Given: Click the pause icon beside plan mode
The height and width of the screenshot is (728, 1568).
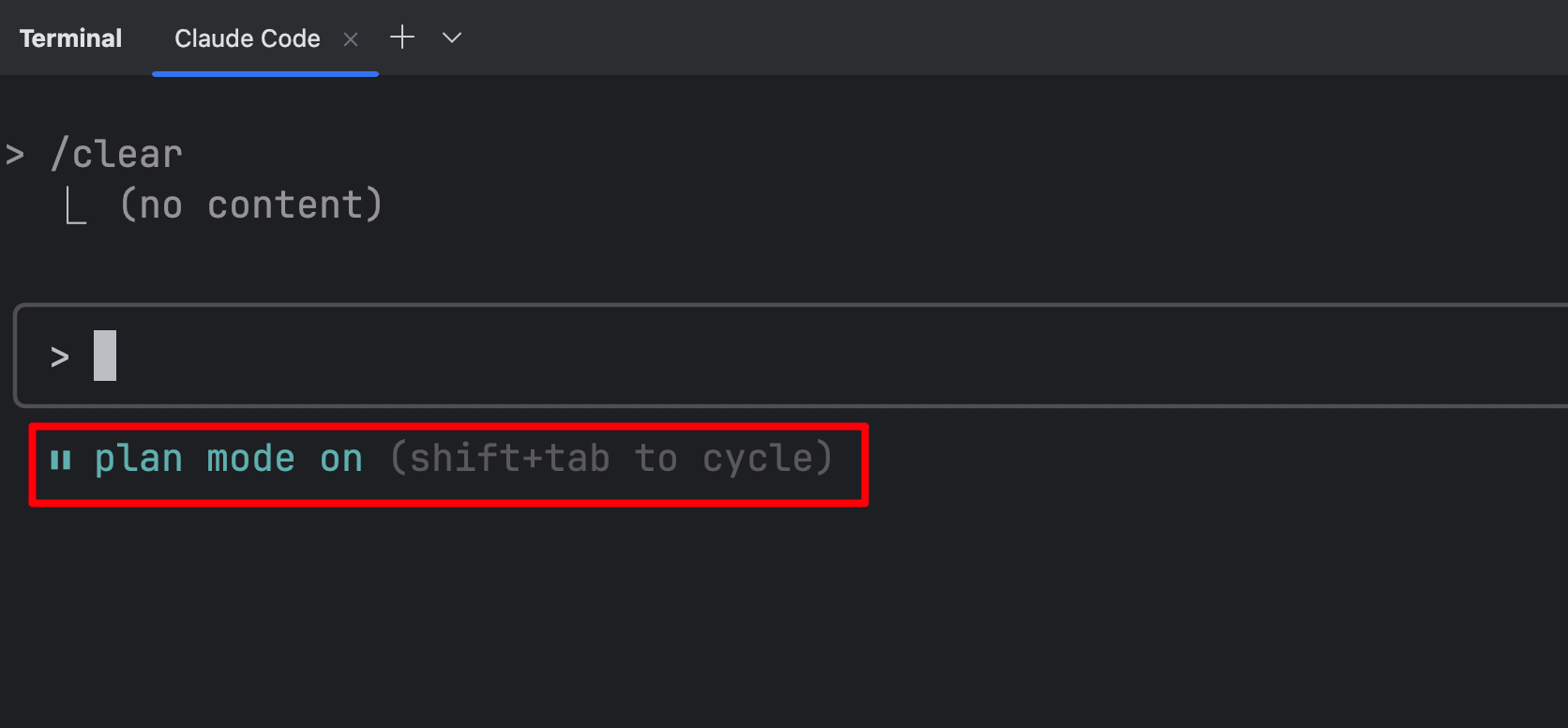Looking at the screenshot, I should 61,460.
